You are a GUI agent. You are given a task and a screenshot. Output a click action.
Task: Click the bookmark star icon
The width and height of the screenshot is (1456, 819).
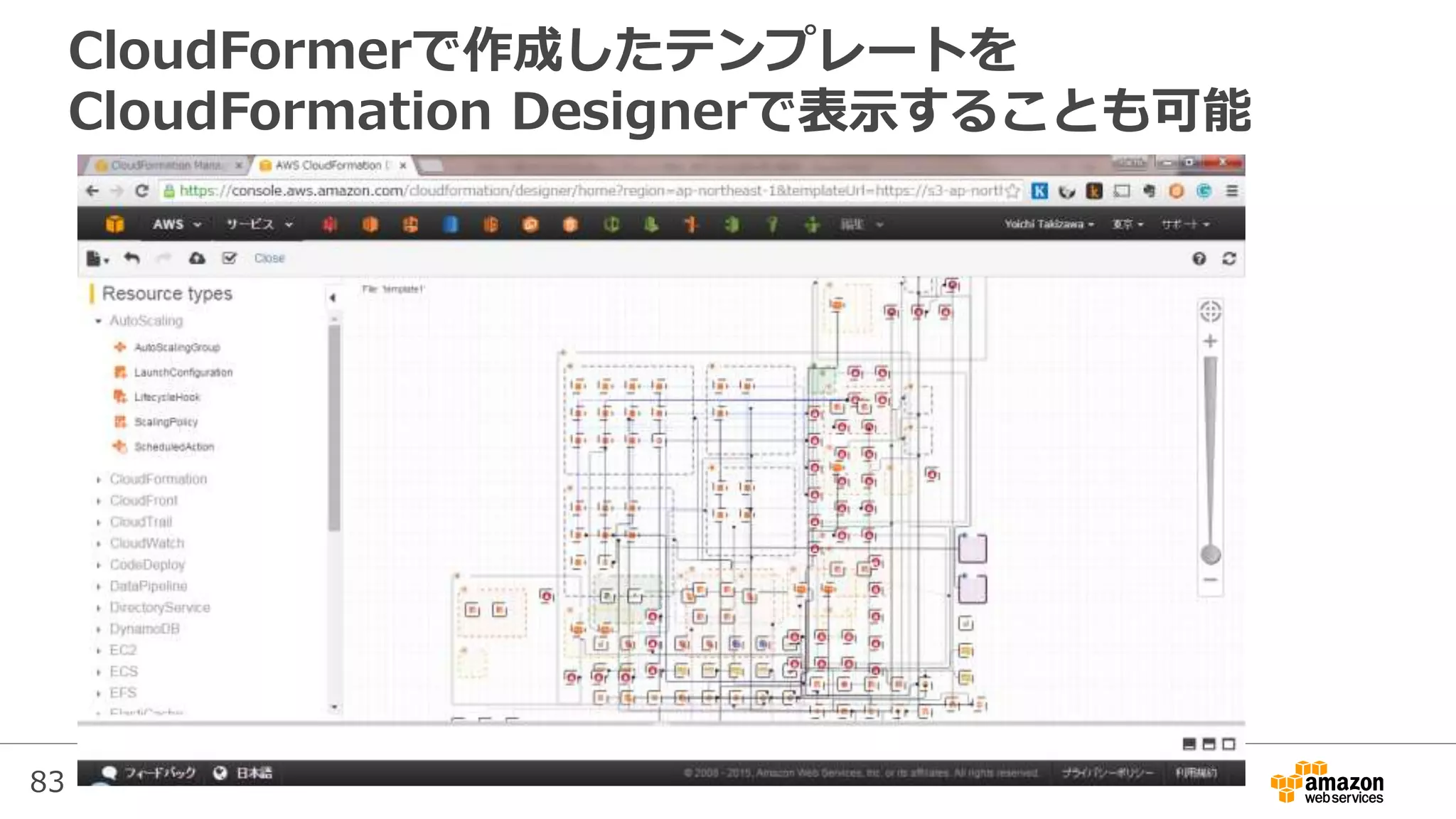(1012, 191)
